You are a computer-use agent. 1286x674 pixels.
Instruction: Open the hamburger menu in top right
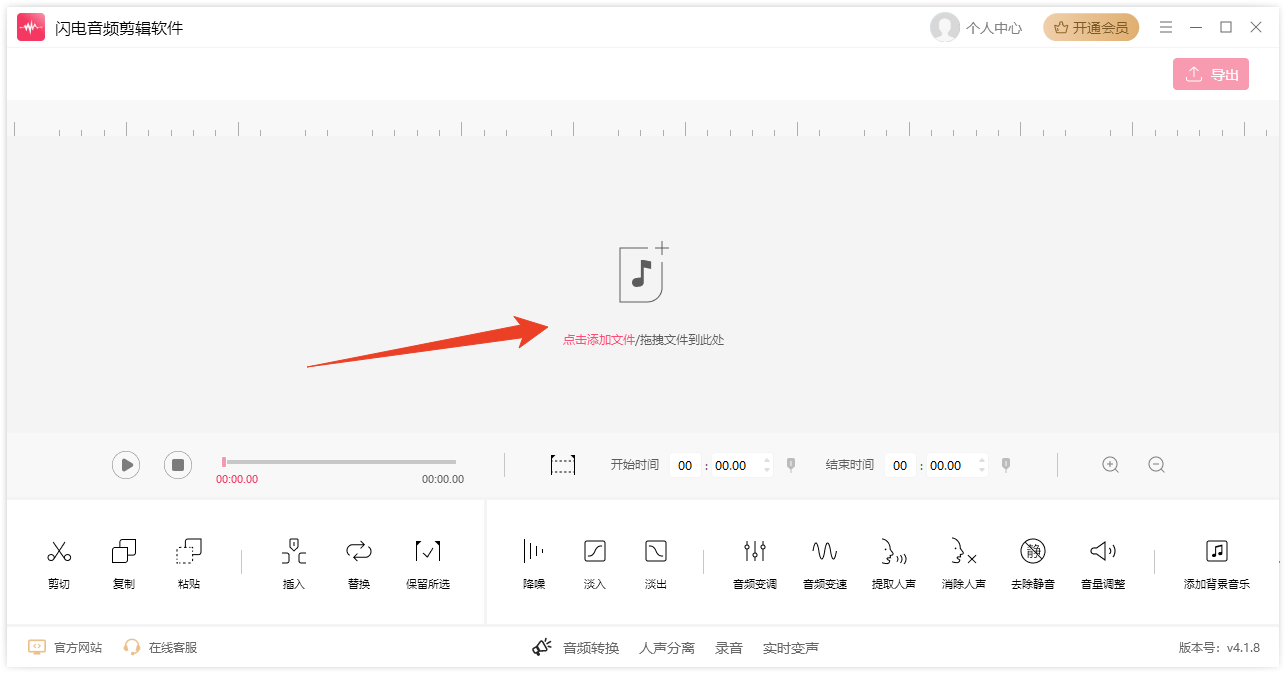pyautogui.click(x=1166, y=27)
